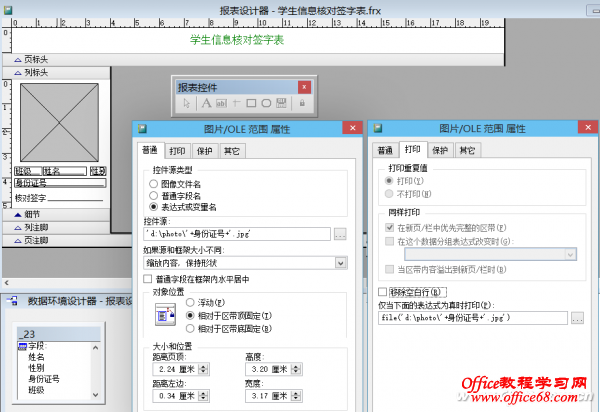Screen dimensions: 600x412
Task: Select the Label (A) tool in 报表控件
Action: (x=206, y=103)
